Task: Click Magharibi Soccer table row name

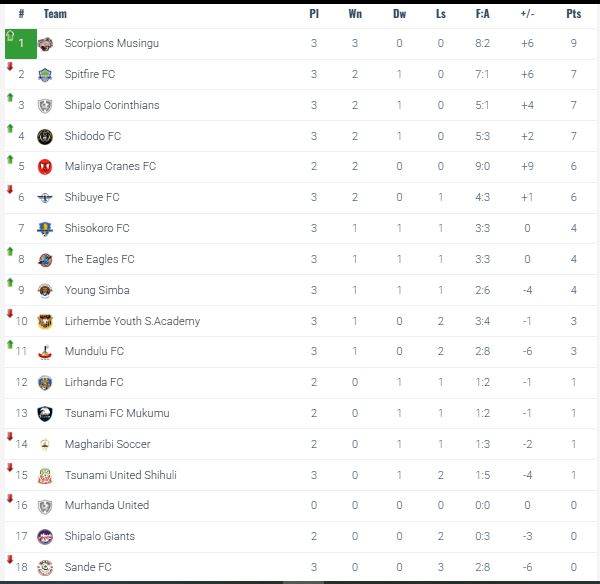Action: click(107, 444)
